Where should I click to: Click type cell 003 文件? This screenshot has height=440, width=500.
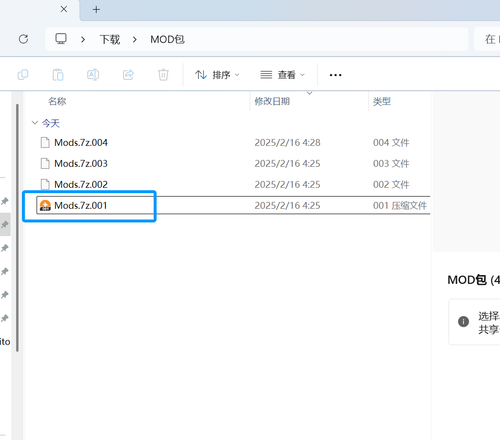coord(391,164)
